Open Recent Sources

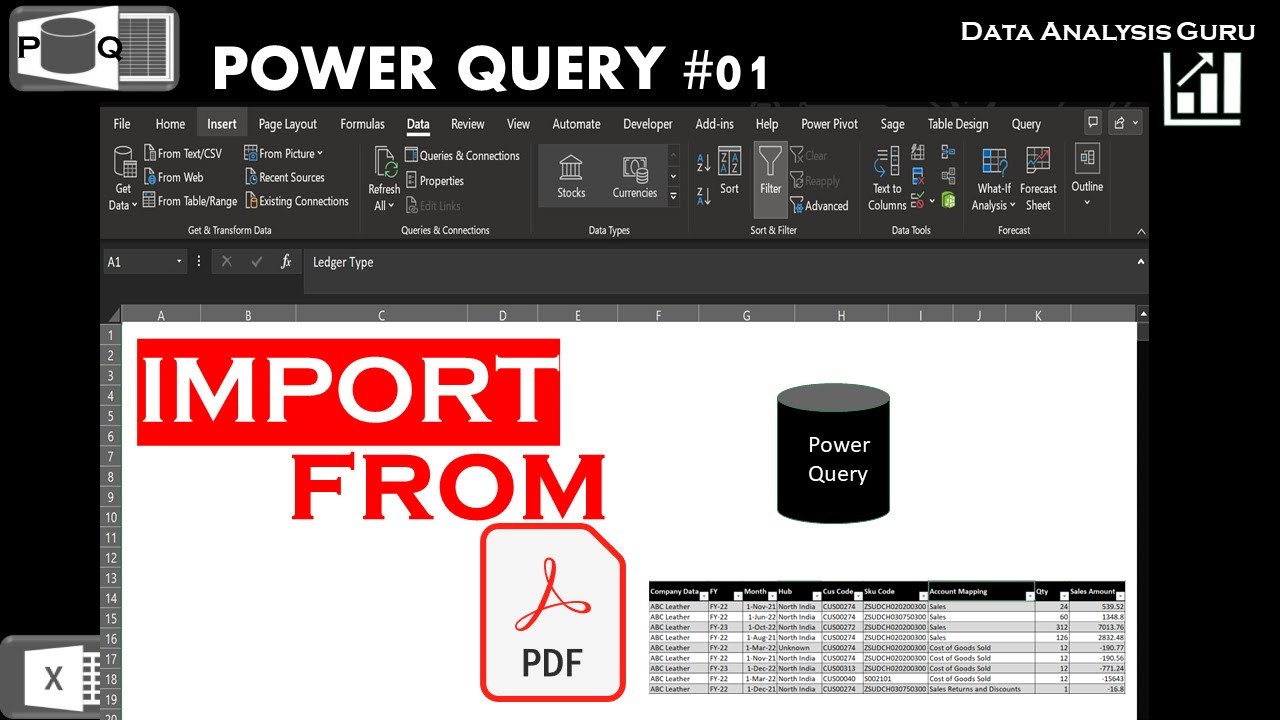click(x=284, y=177)
